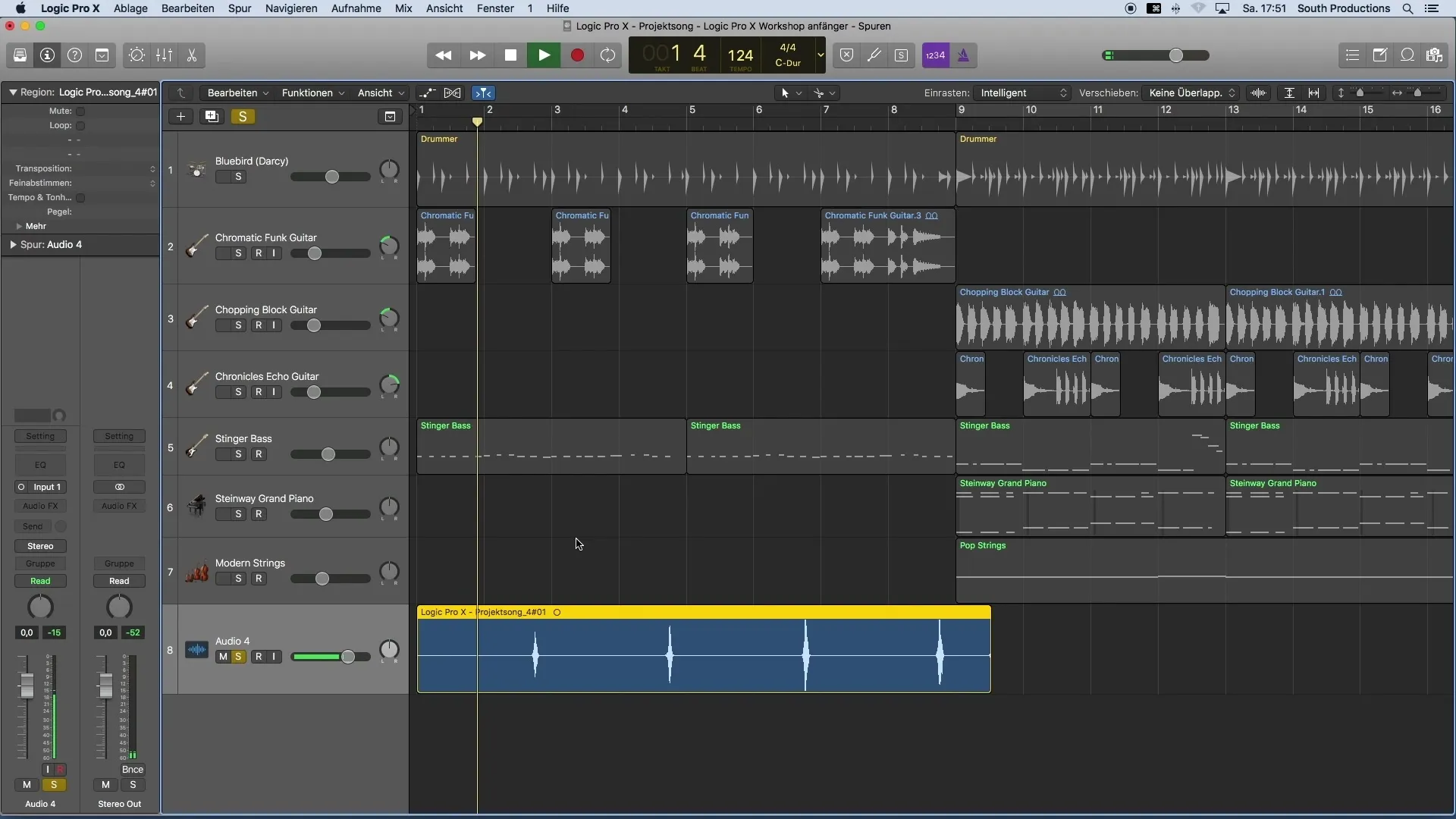Toggle the Solo mode S icon in control bar

902,55
